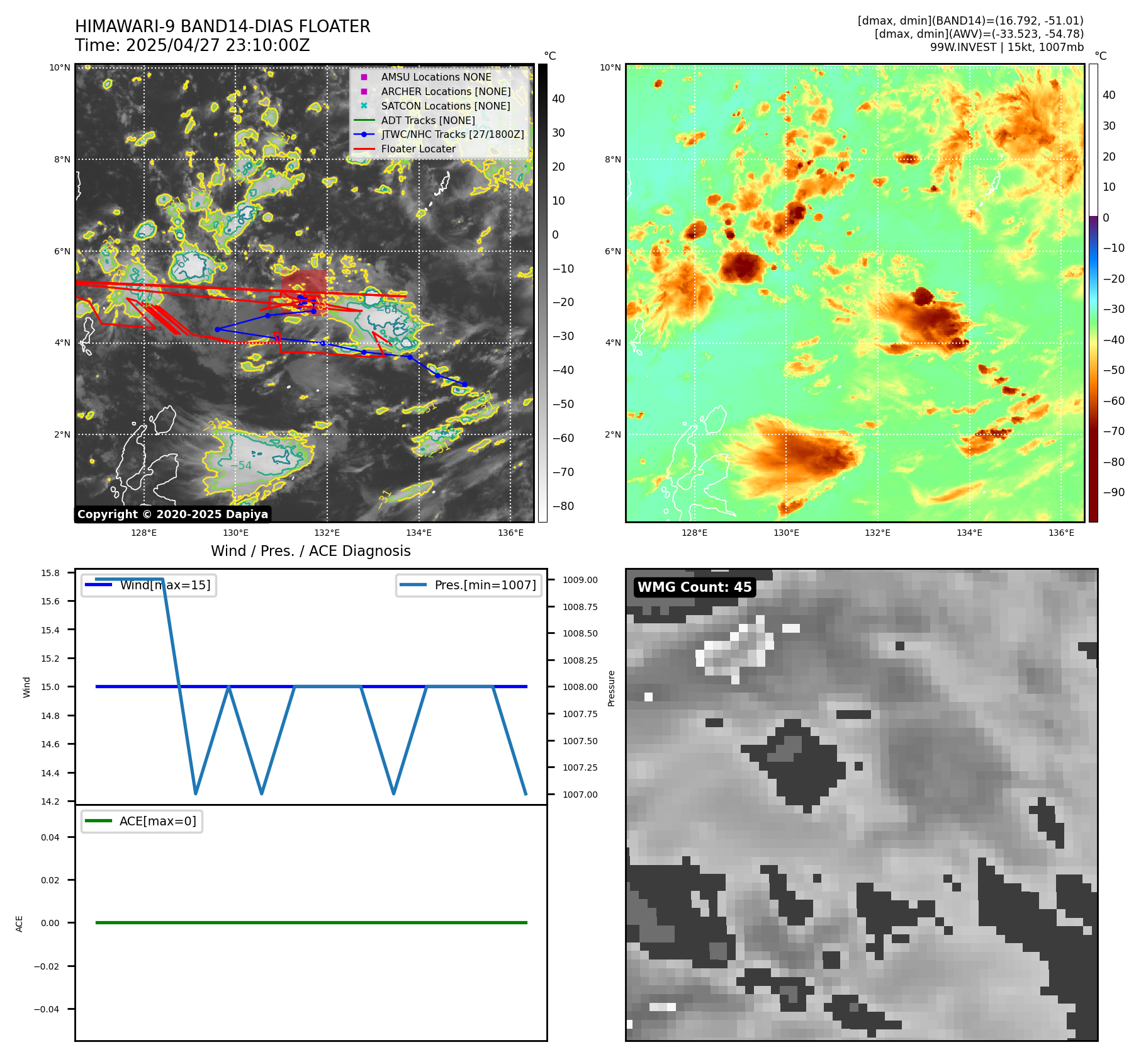Select 'JTWC/NHC Tracks [27/1800Z]' legend entry
This screenshot has height=1064, width=1141.
[x=452, y=134]
